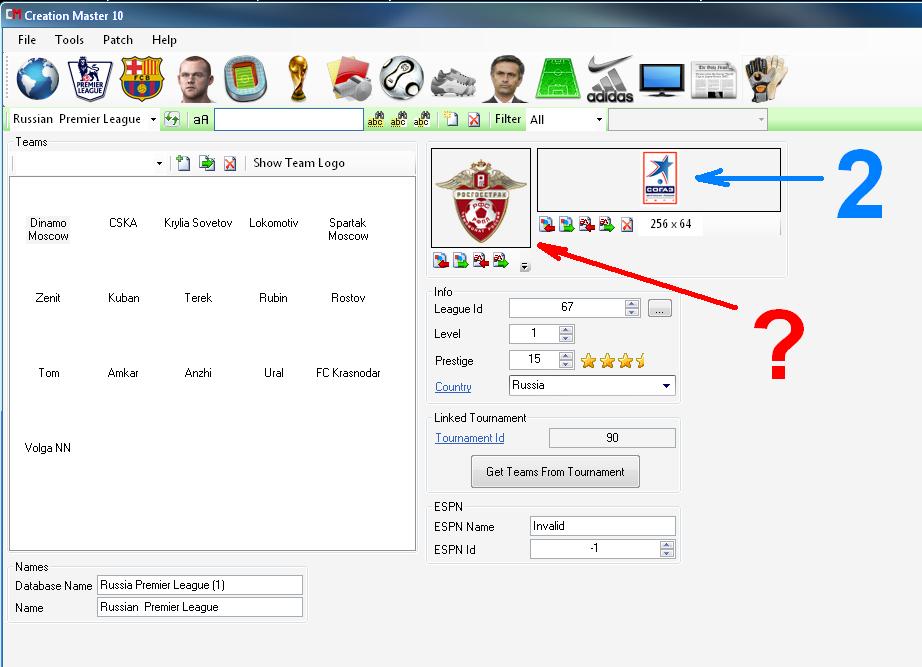Export league logo image, second icon under crest

click(460, 260)
